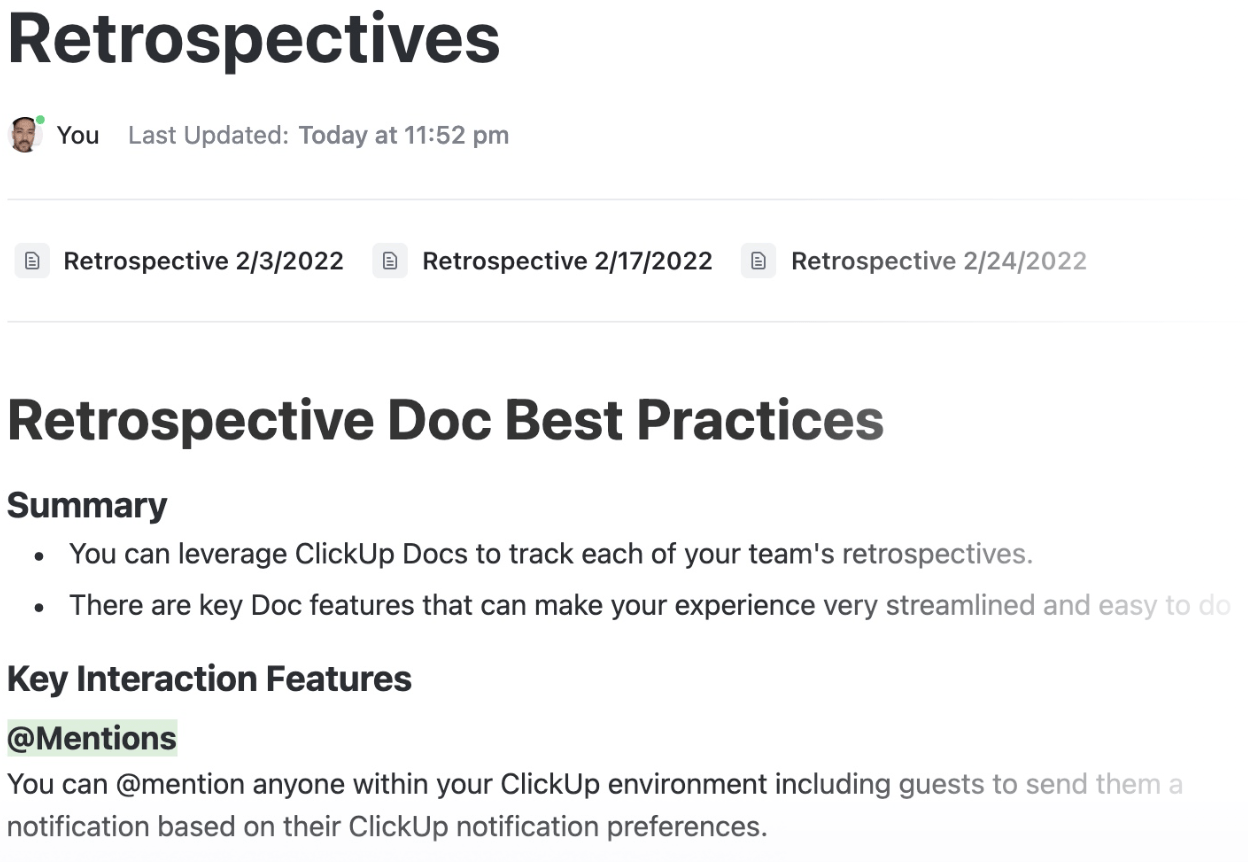
Task: Click the author avatar photo
Action: click(x=24, y=135)
